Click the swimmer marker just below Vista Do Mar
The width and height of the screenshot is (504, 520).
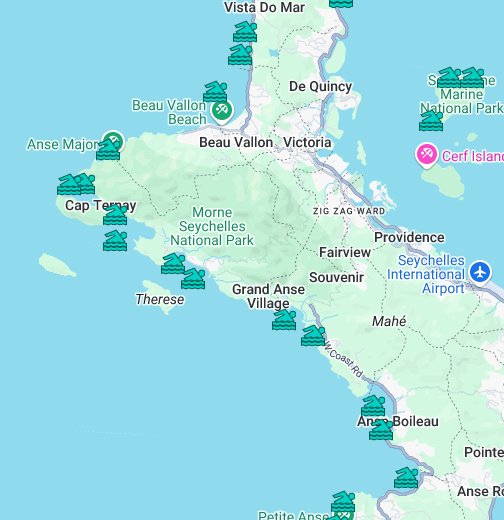click(245, 32)
